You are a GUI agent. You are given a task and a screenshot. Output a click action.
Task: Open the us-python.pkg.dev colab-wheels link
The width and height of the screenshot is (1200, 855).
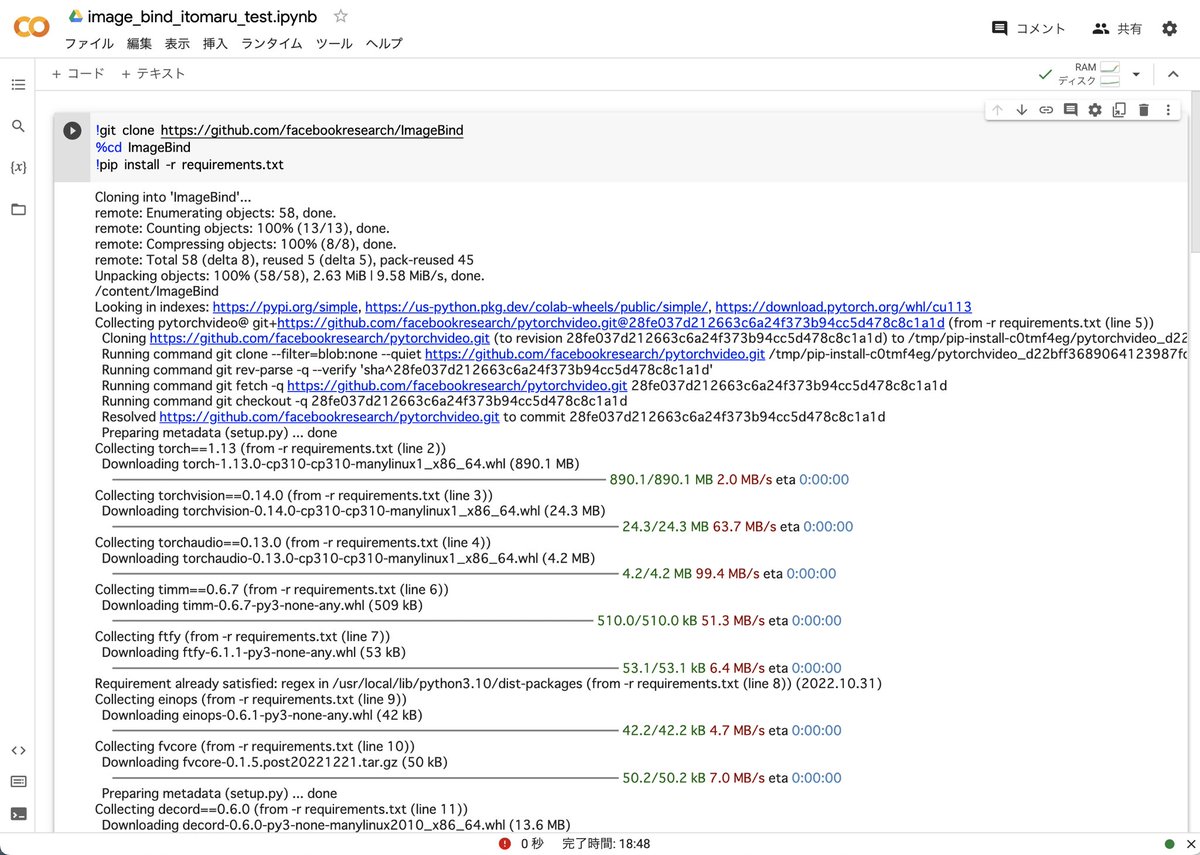[x=537, y=307]
